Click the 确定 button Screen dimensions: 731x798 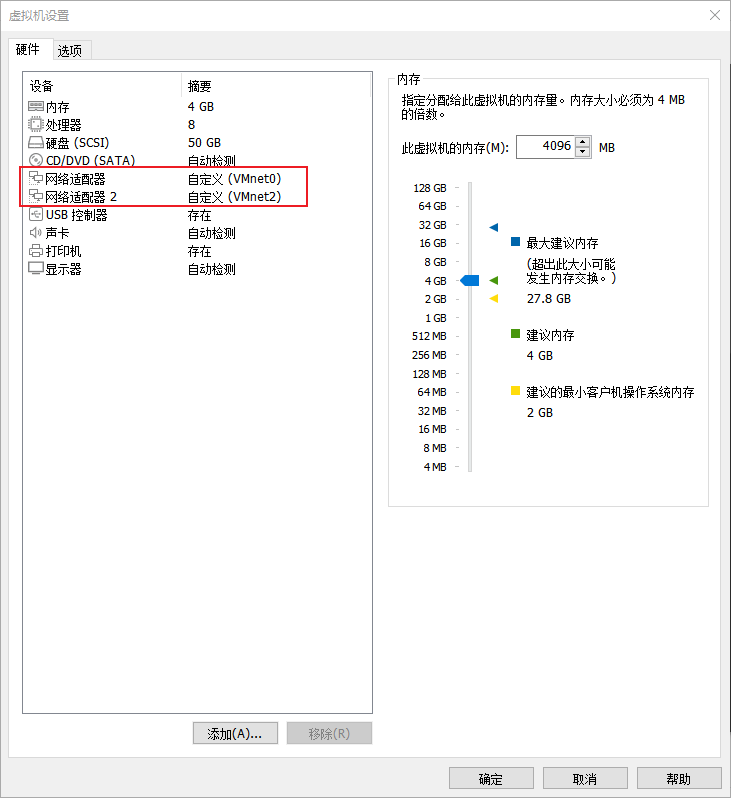coord(491,779)
